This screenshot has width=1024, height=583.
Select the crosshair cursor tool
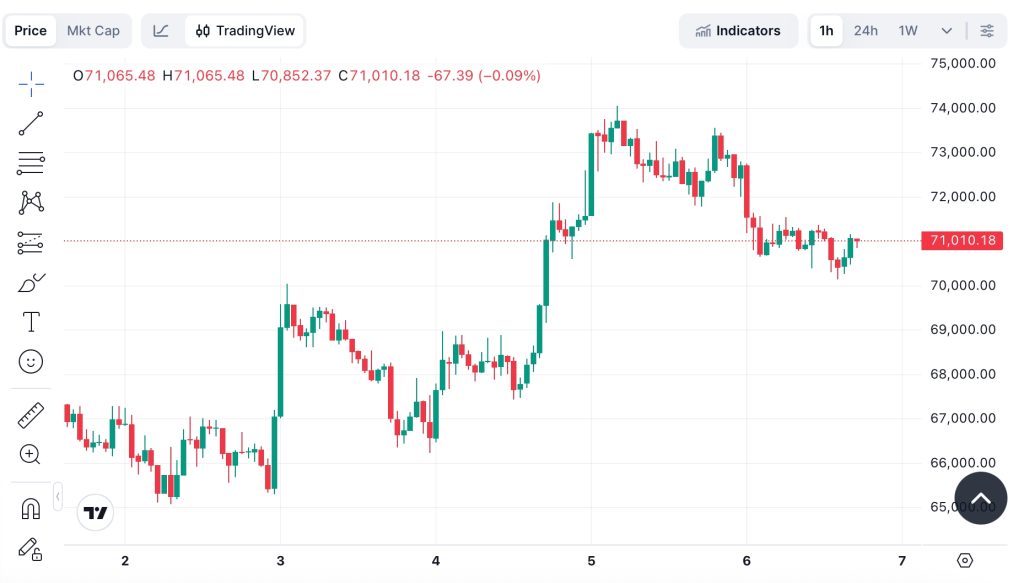[x=30, y=84]
